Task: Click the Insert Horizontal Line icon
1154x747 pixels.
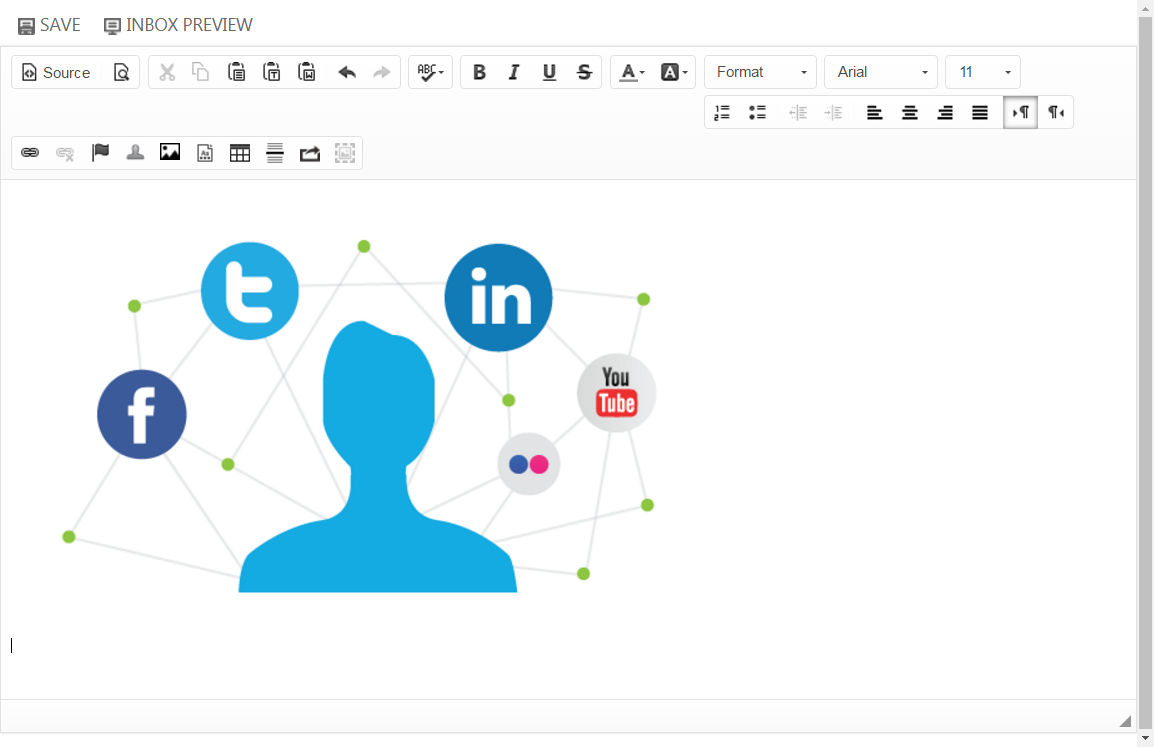Action: point(275,153)
